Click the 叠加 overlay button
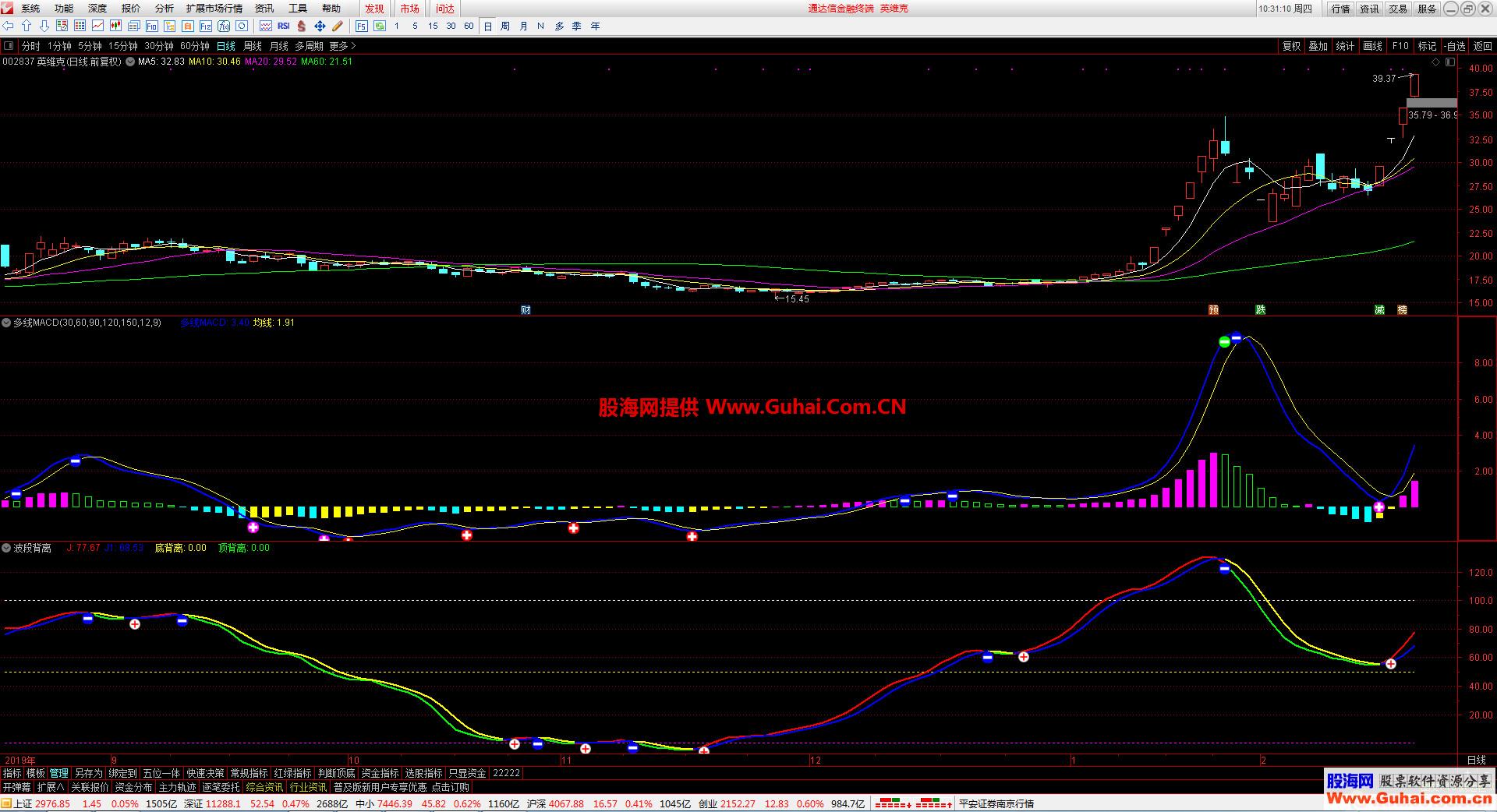 [x=1318, y=47]
